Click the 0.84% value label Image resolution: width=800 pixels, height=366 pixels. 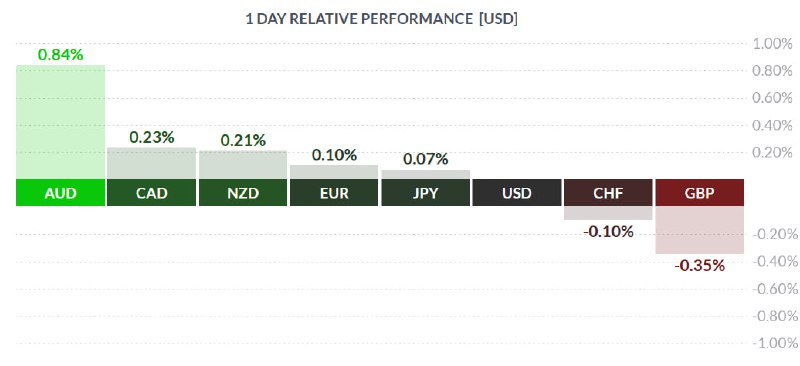point(60,55)
